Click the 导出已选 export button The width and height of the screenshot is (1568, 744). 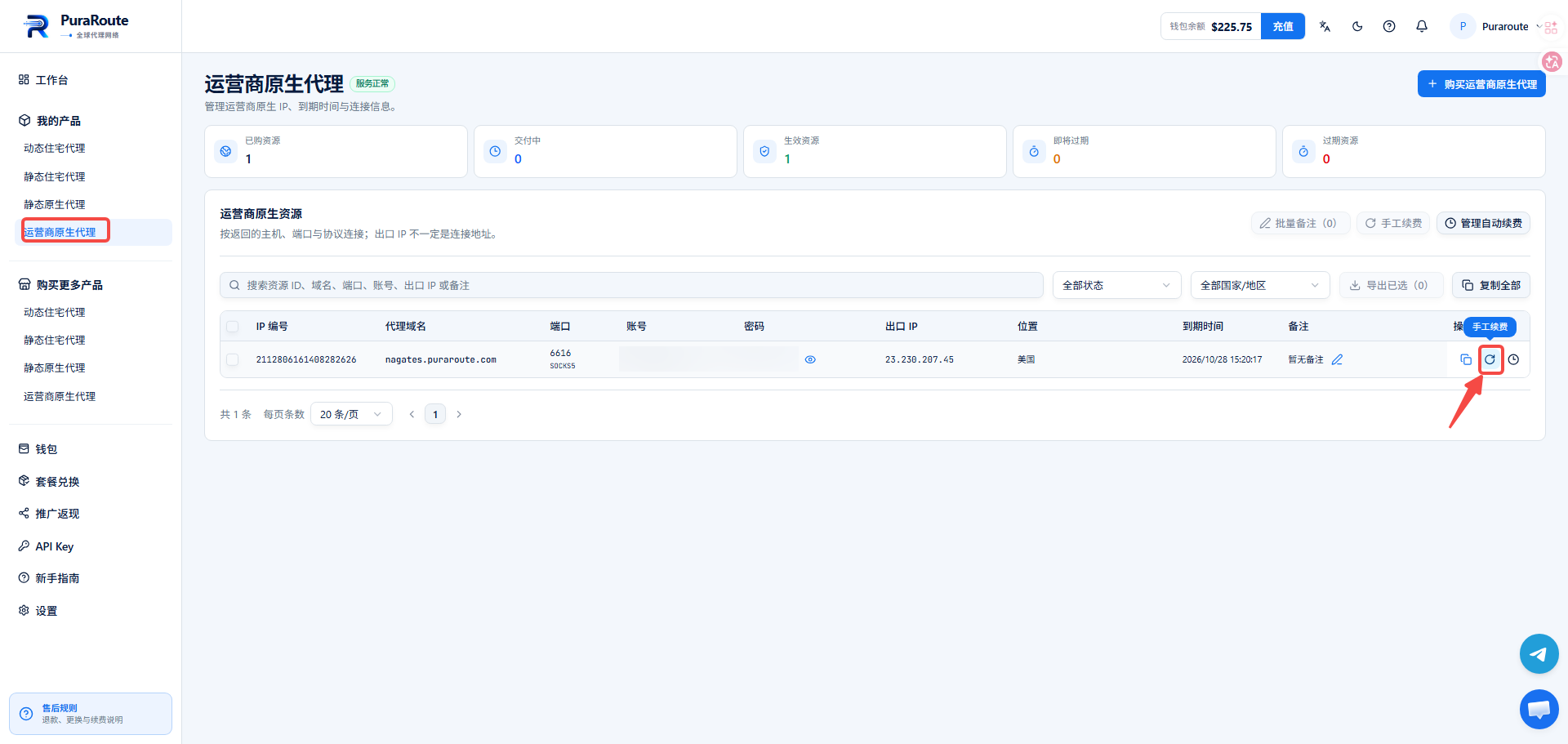(x=1391, y=285)
